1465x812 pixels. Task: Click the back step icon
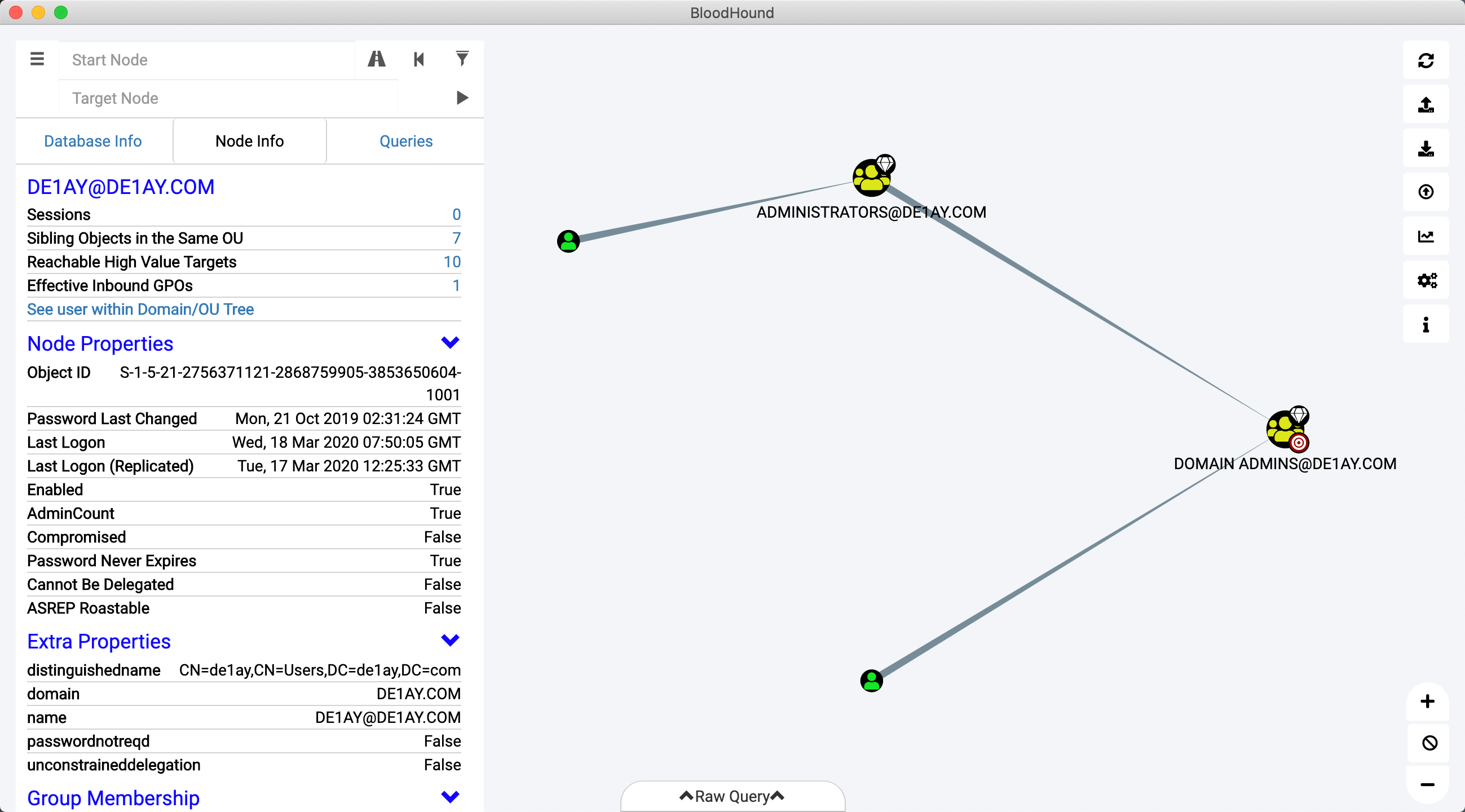click(419, 59)
